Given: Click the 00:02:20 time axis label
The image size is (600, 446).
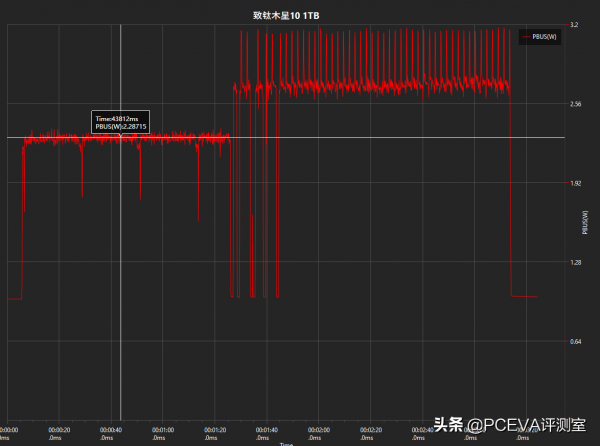Looking at the screenshot, I should click(369, 432).
